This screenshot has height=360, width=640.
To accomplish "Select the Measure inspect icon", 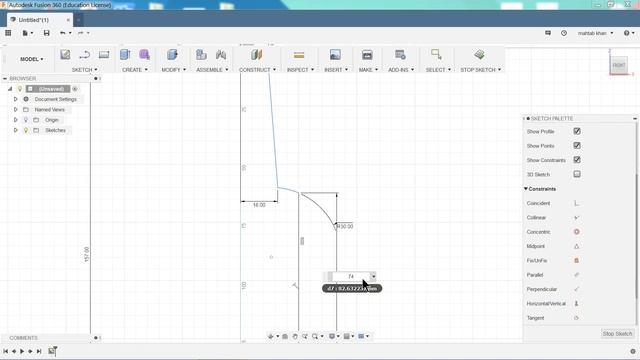I will (299, 55).
